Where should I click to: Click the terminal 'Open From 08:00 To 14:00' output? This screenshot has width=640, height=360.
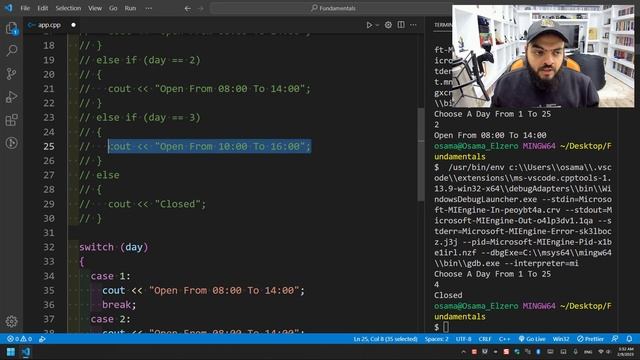click(x=490, y=135)
